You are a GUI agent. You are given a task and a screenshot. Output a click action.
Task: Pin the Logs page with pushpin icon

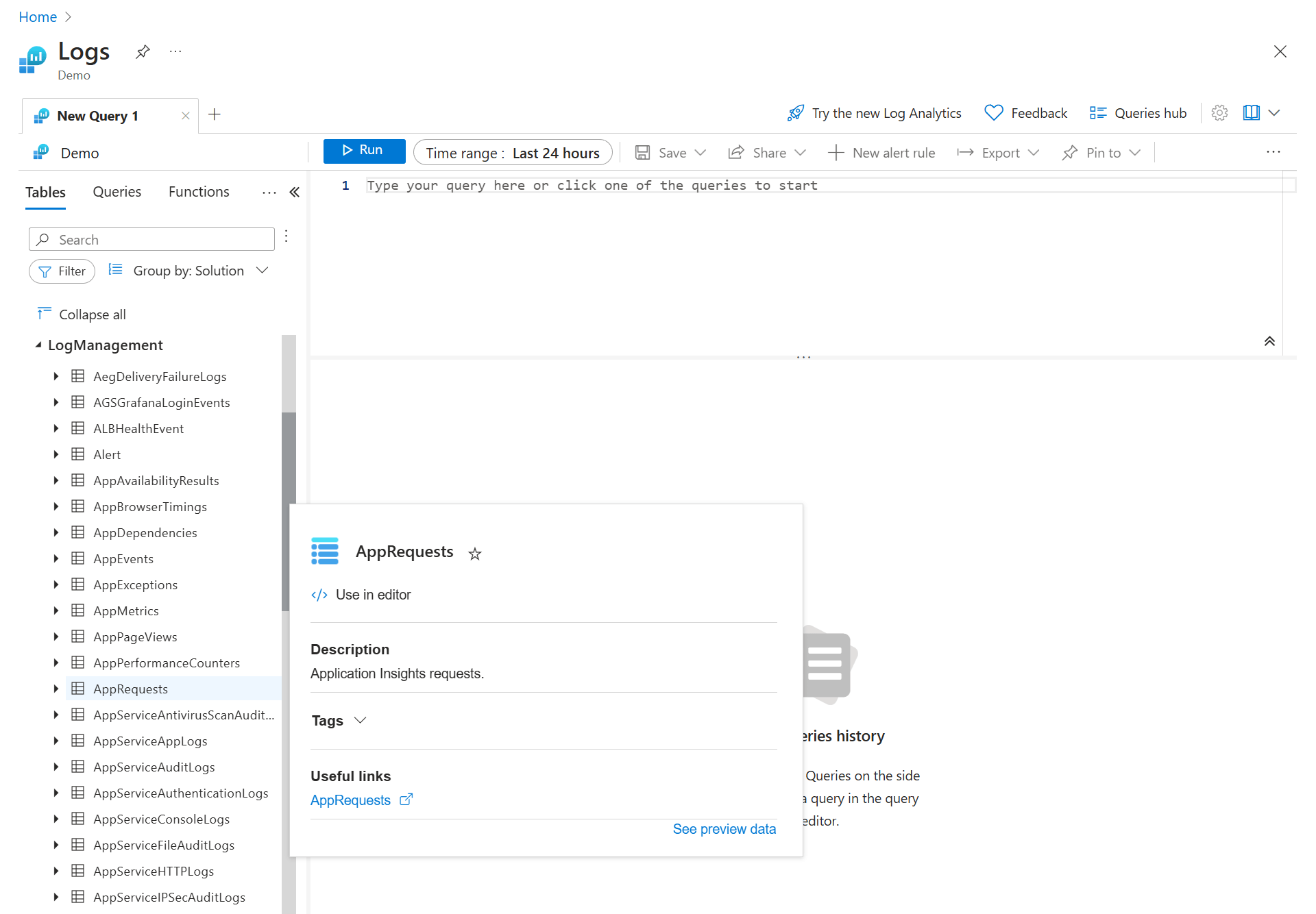(143, 52)
